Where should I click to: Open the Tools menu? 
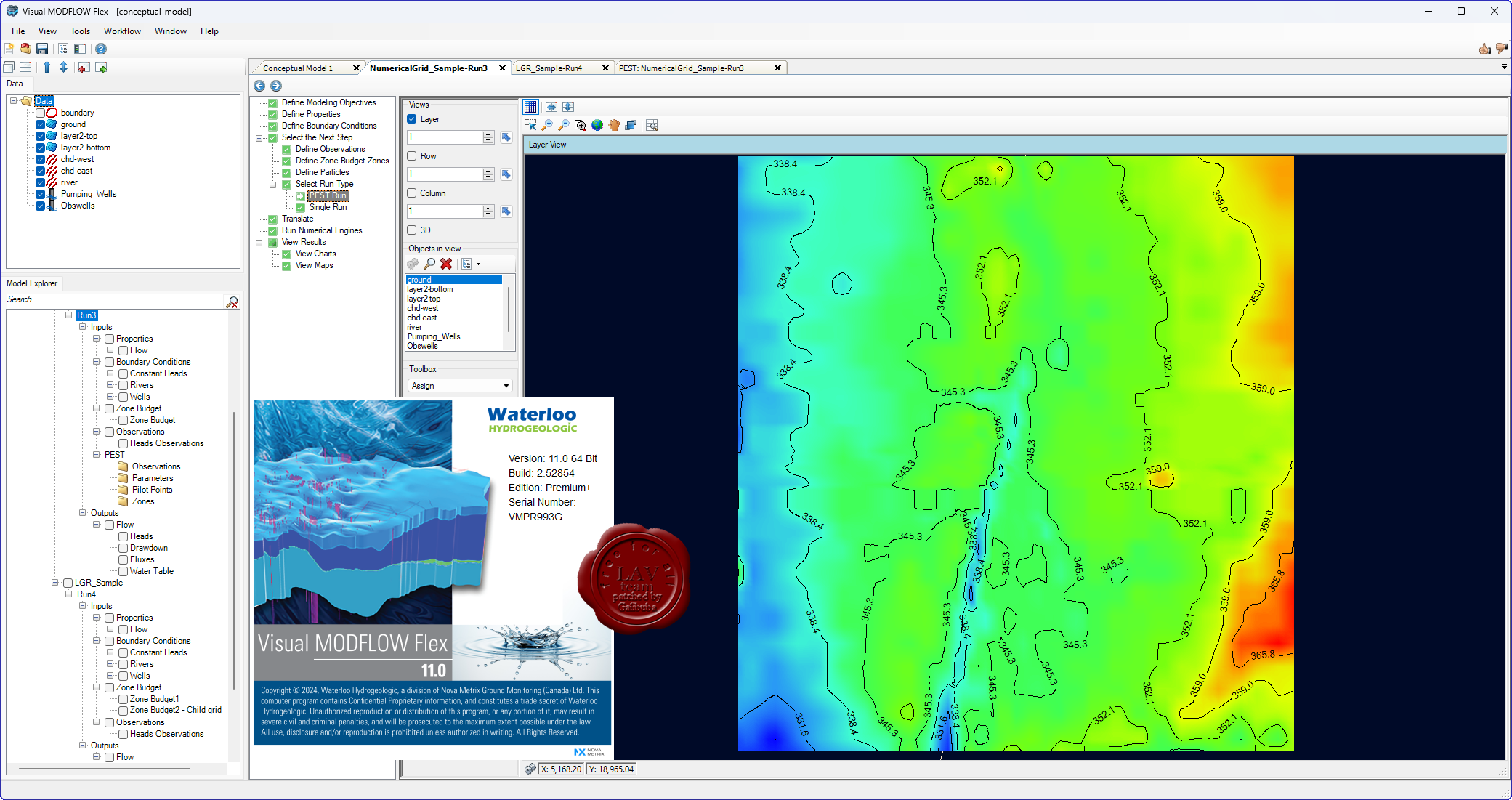point(80,31)
